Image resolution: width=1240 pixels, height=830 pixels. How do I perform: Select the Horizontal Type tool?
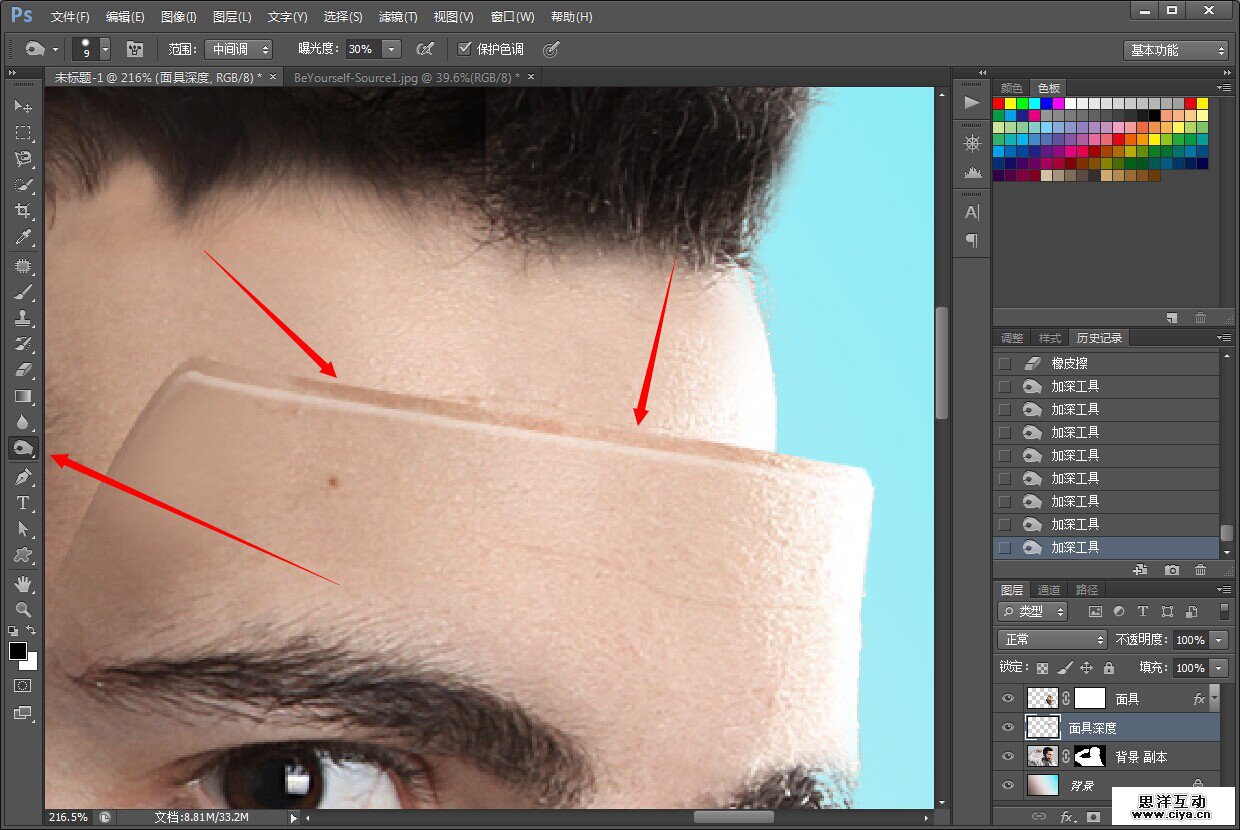(x=23, y=503)
